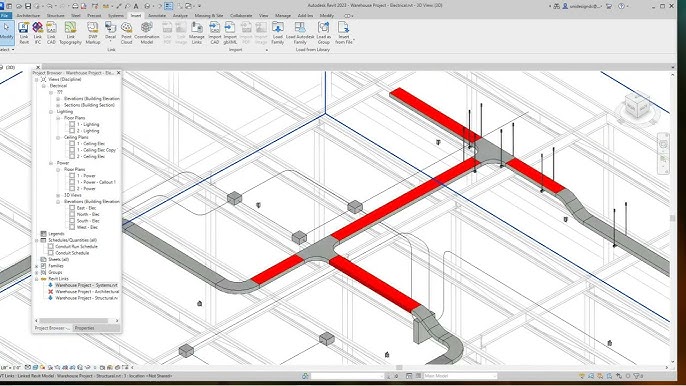686x386 pixels.
Task: Click the ViewCube in the 3D view
Action: click(x=637, y=106)
